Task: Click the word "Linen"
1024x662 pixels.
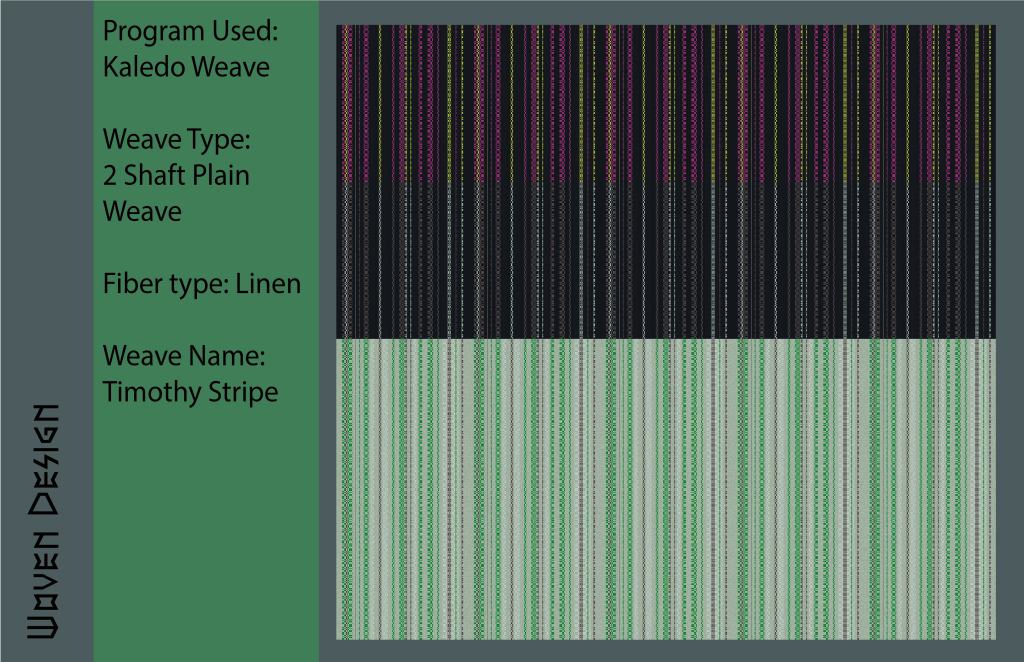Action: point(268,284)
